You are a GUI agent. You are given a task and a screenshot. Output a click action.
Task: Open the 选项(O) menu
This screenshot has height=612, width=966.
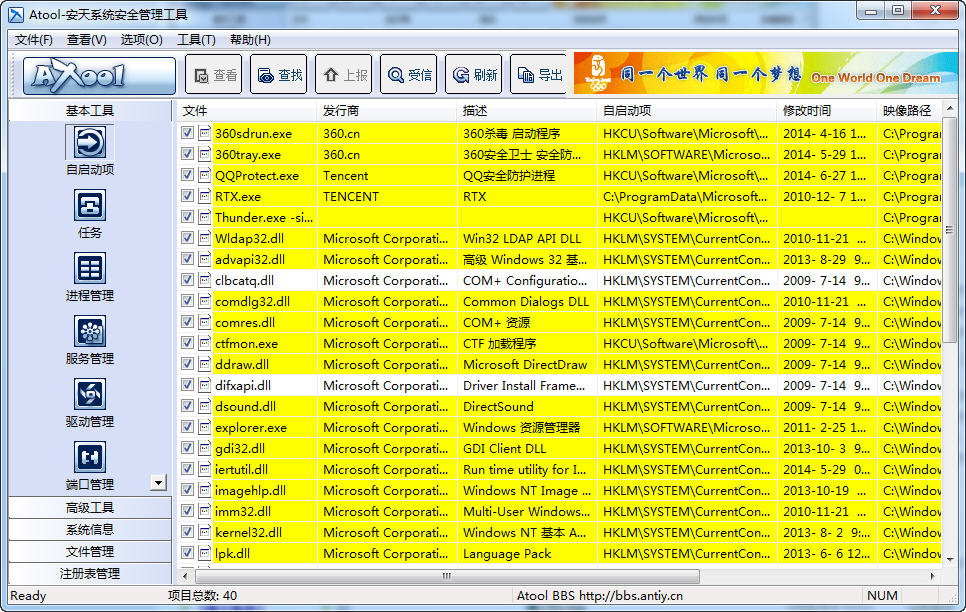pos(141,39)
